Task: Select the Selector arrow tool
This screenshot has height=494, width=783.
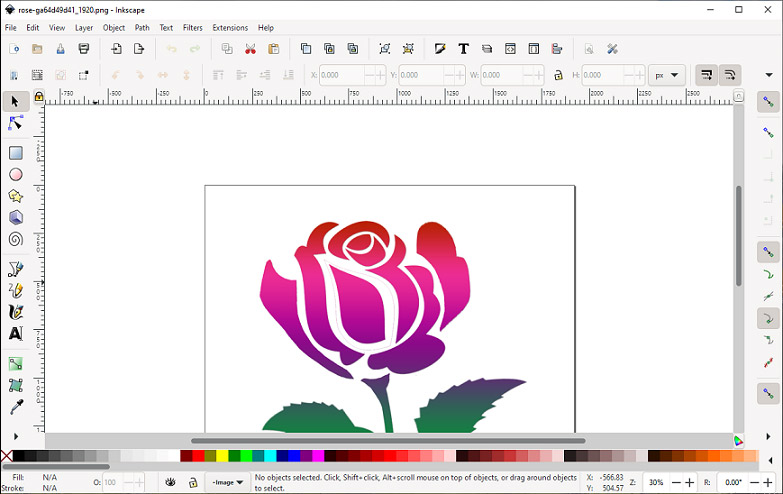Action: point(15,101)
